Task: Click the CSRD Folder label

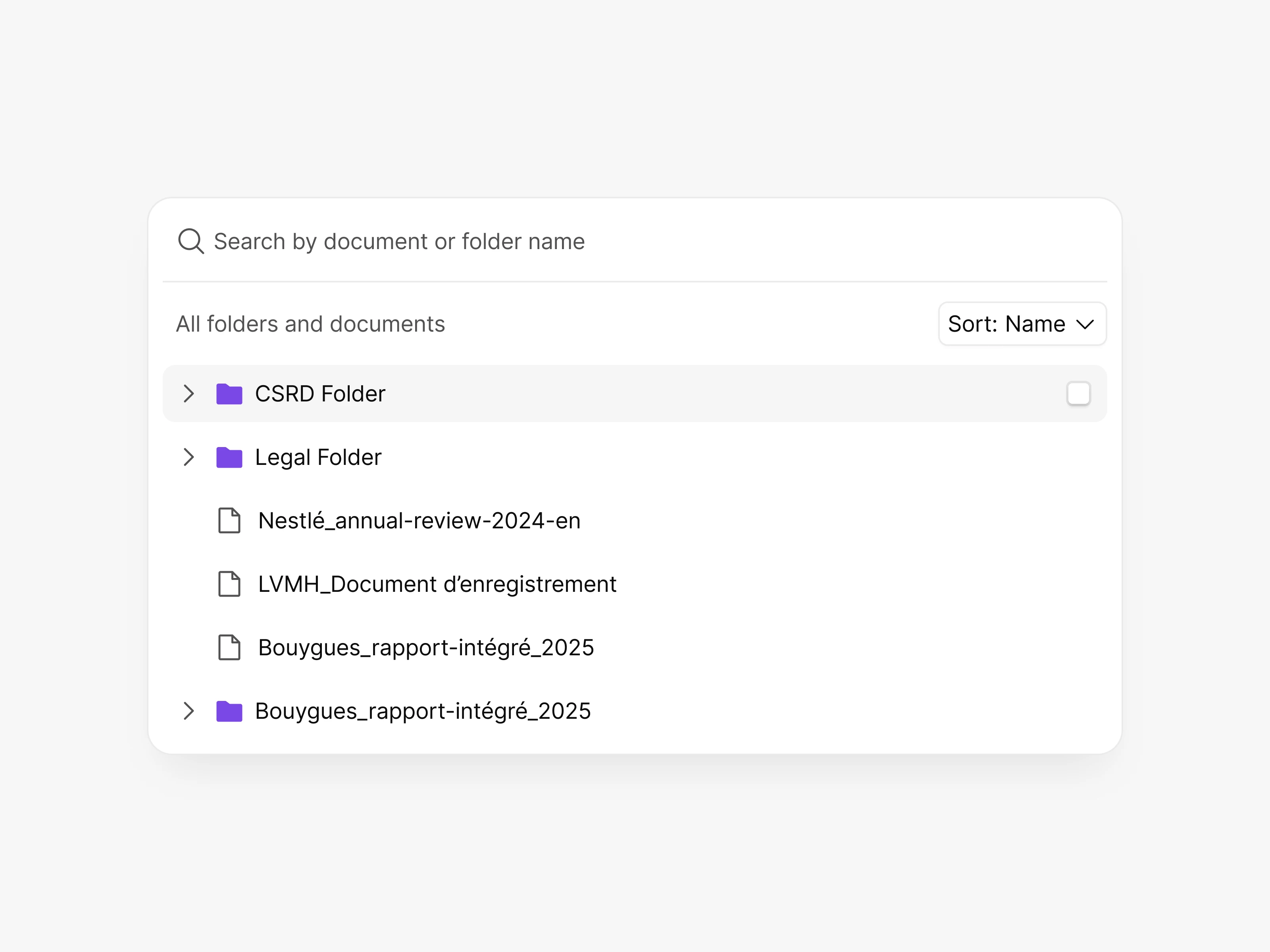Action: (320, 393)
